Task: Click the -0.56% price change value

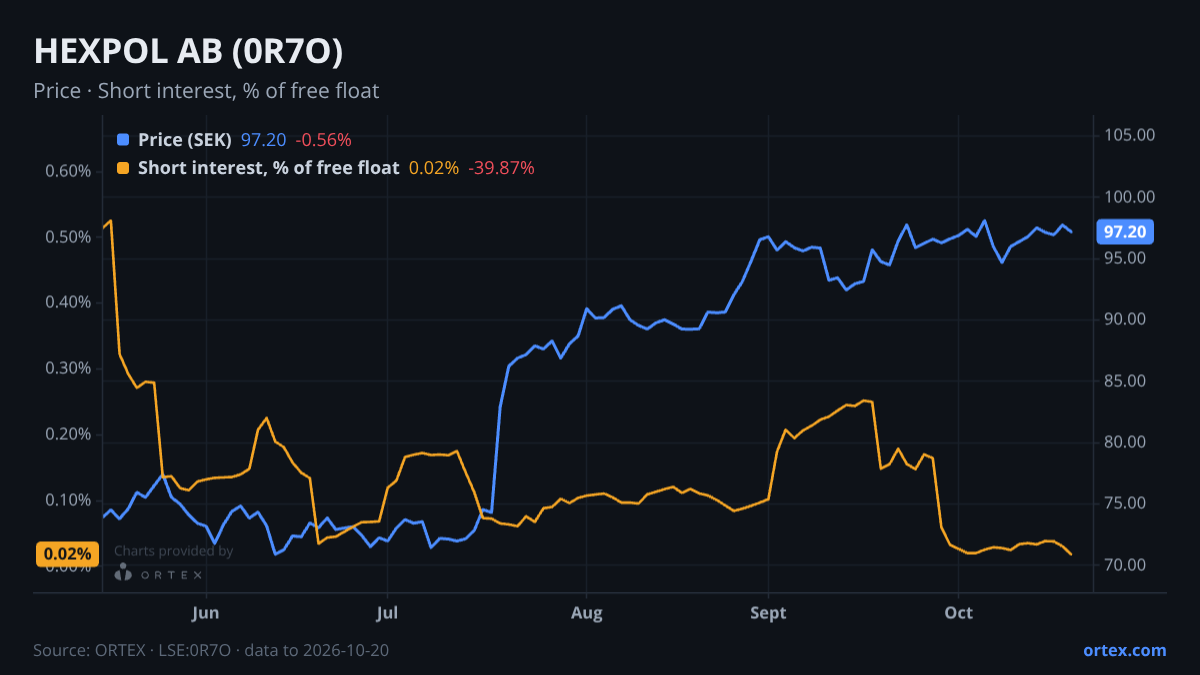Action: pos(323,140)
